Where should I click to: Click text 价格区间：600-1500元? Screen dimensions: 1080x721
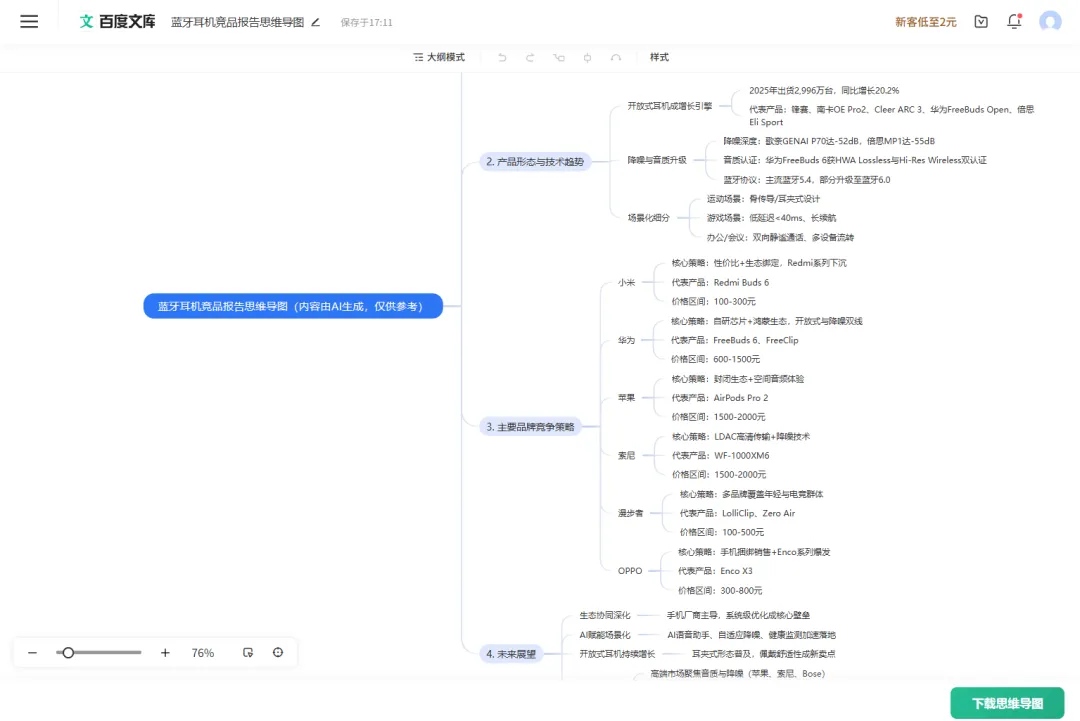click(x=715, y=359)
